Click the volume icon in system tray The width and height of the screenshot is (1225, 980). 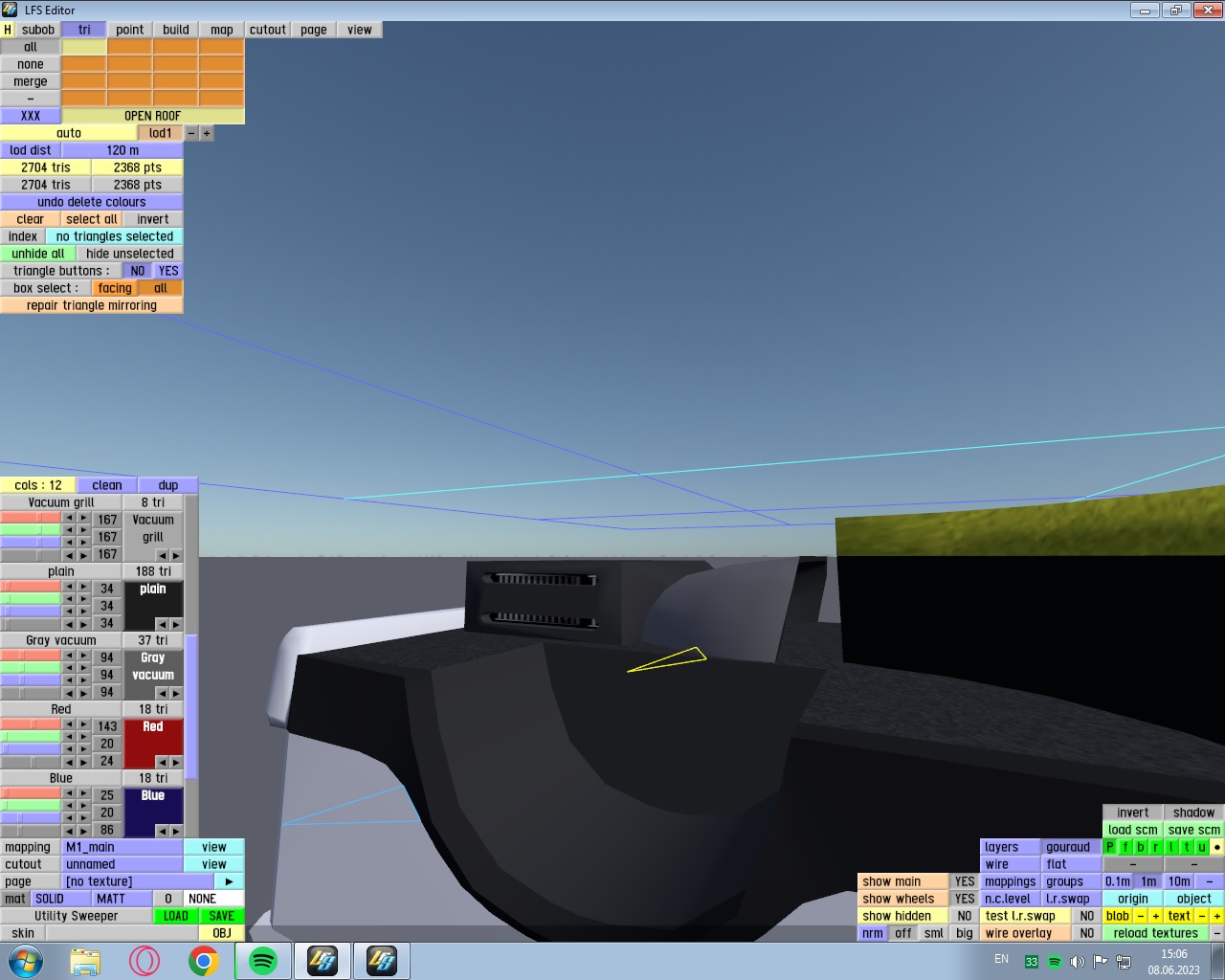pos(1077,961)
